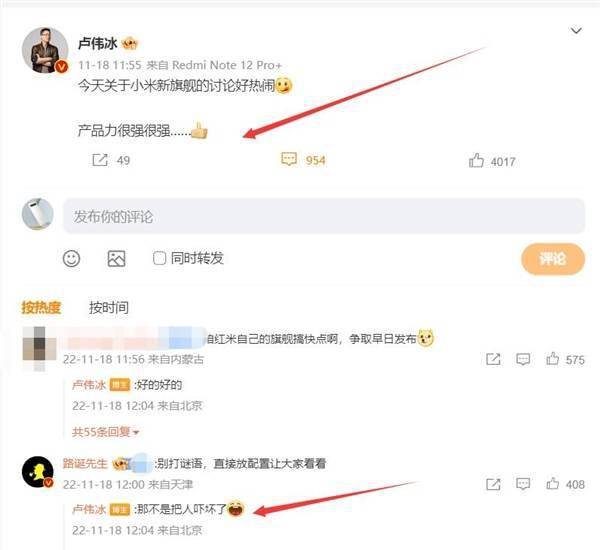Repost the first comment from 内蒙古
The width and height of the screenshot is (600, 550).
(493, 359)
